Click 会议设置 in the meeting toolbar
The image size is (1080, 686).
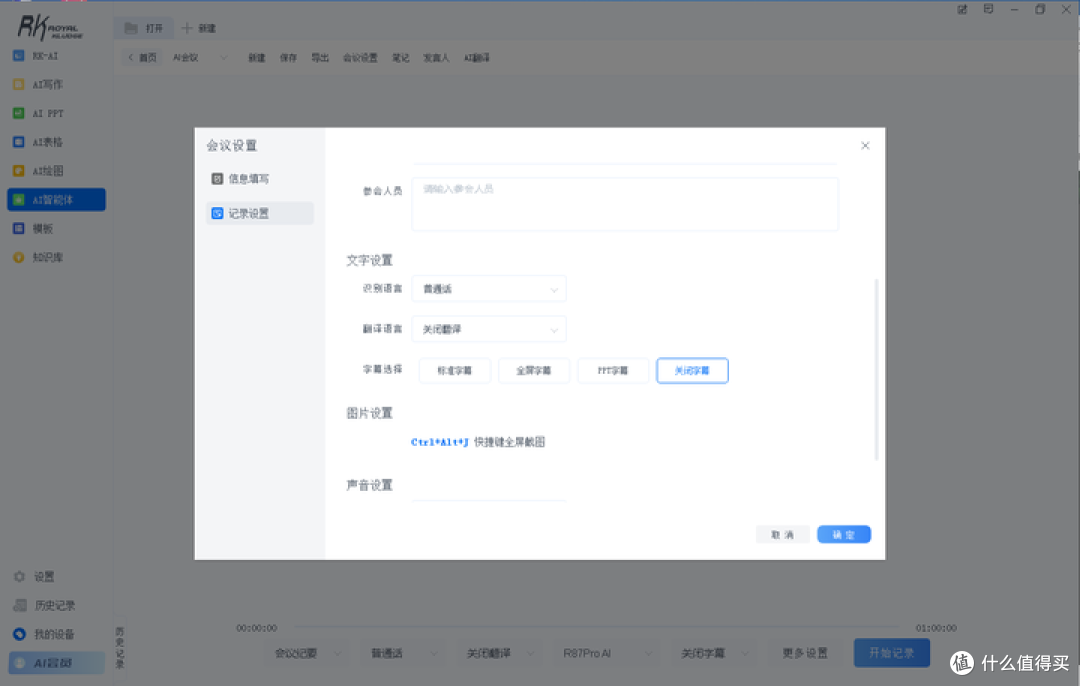[360, 58]
